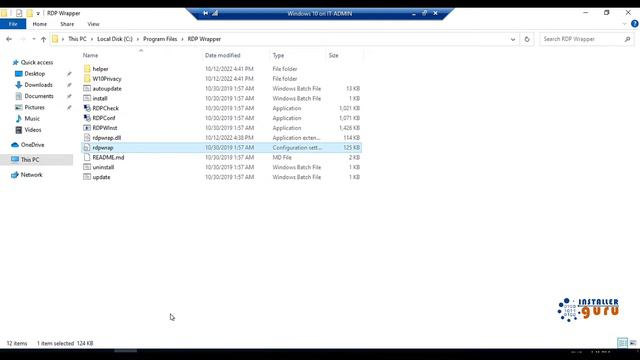Switch to large icons view layout

(633, 343)
